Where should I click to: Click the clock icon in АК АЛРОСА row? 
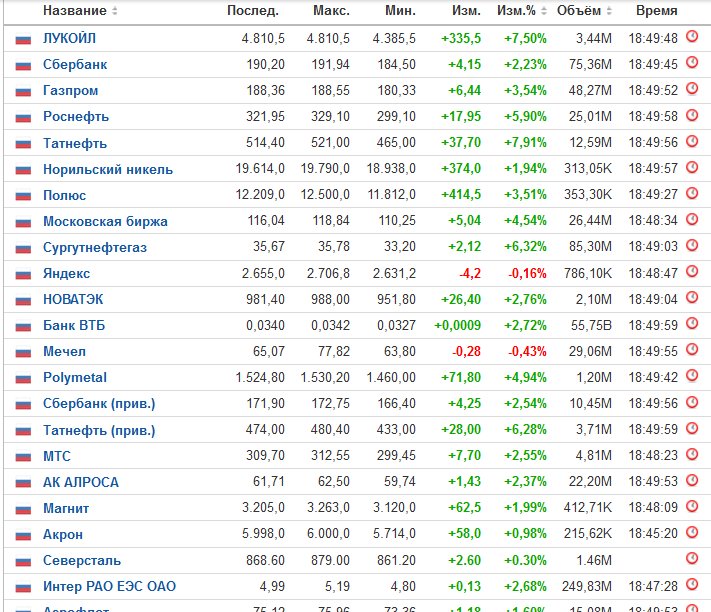692,479
